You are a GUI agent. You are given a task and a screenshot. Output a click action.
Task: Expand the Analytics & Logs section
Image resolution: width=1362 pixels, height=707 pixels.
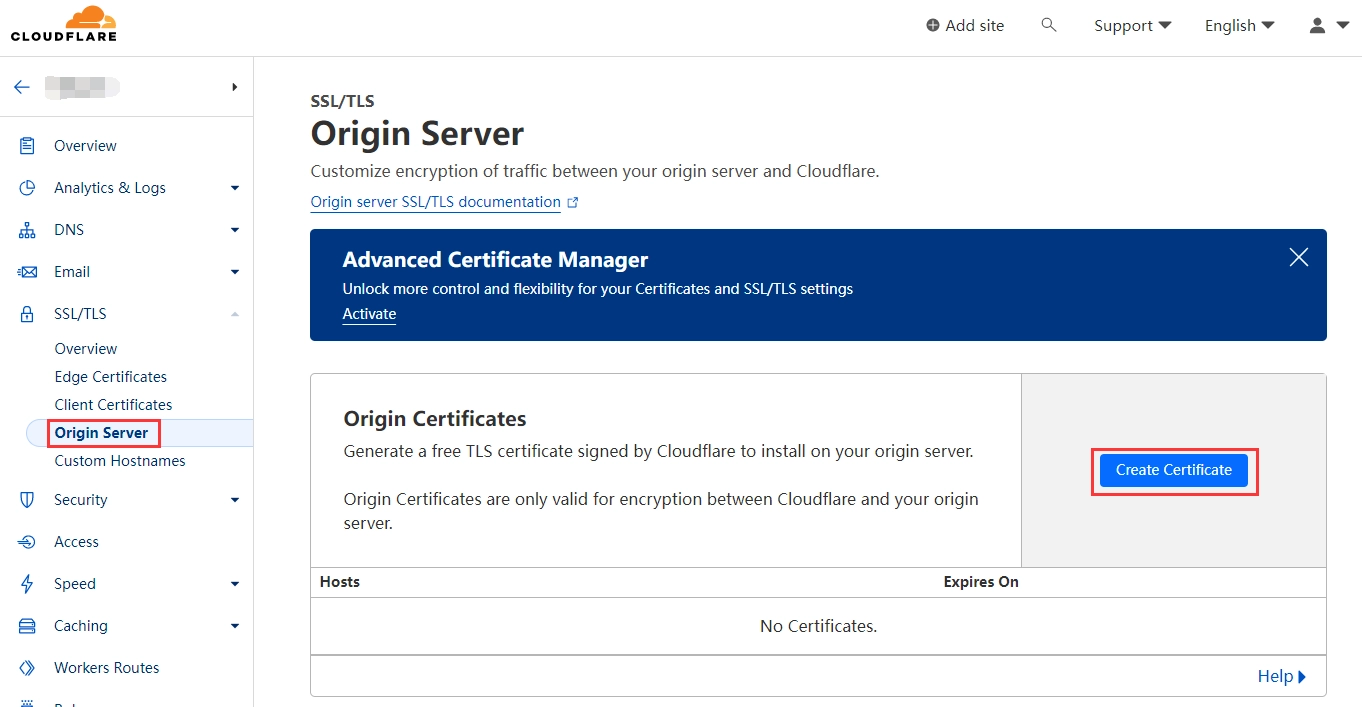click(234, 188)
